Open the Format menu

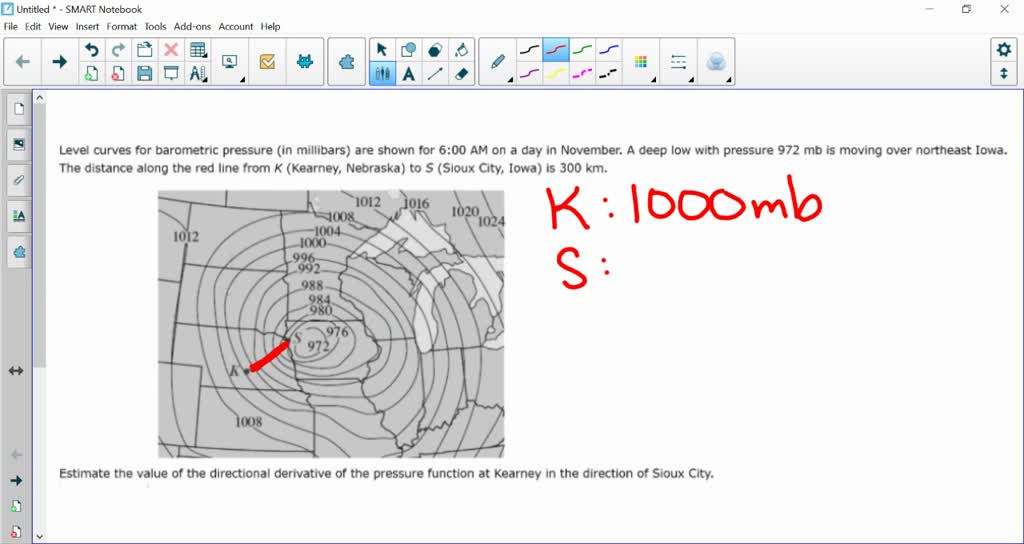(x=122, y=27)
